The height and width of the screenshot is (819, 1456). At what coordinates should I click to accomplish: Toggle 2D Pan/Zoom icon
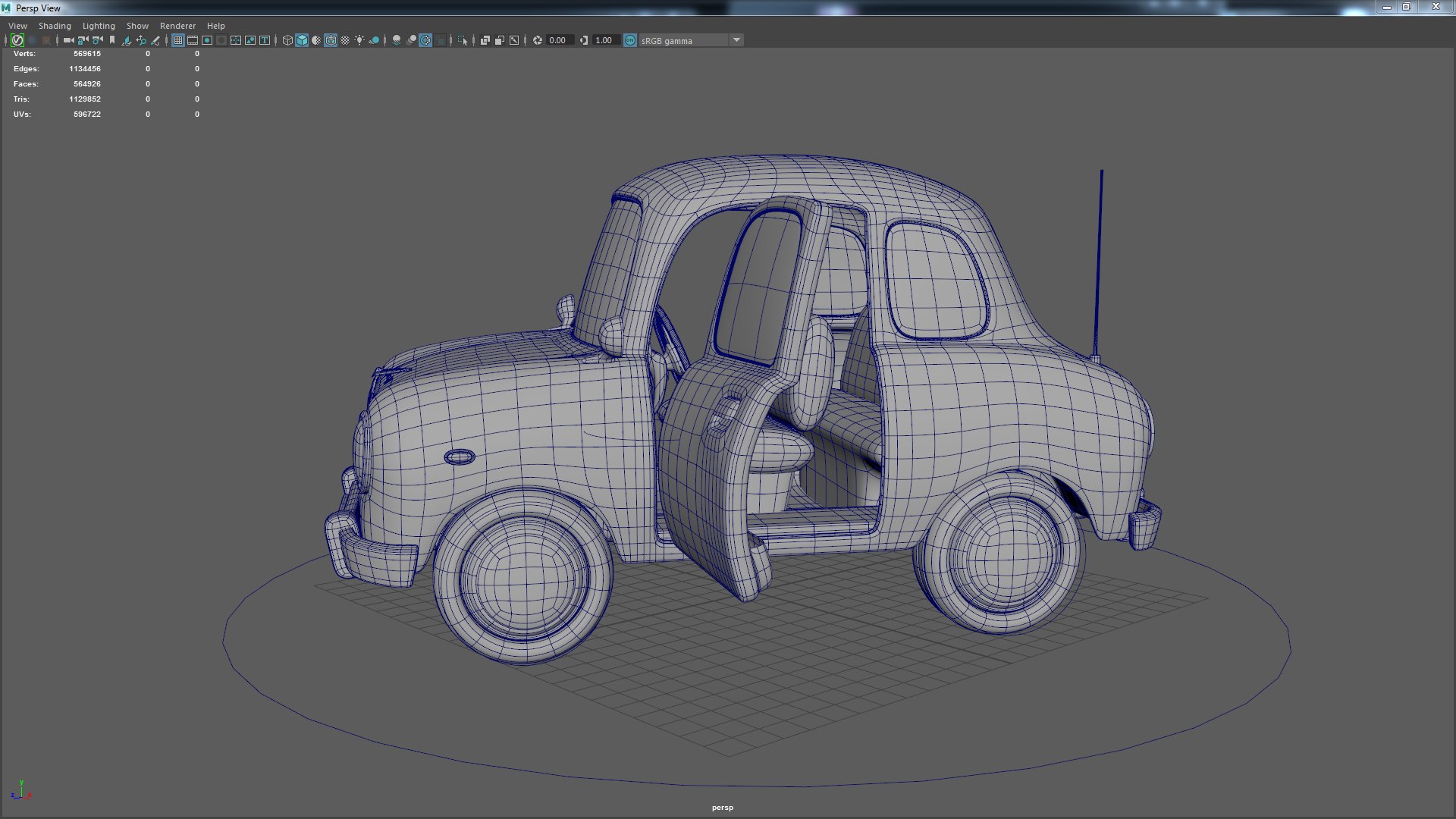point(141,40)
